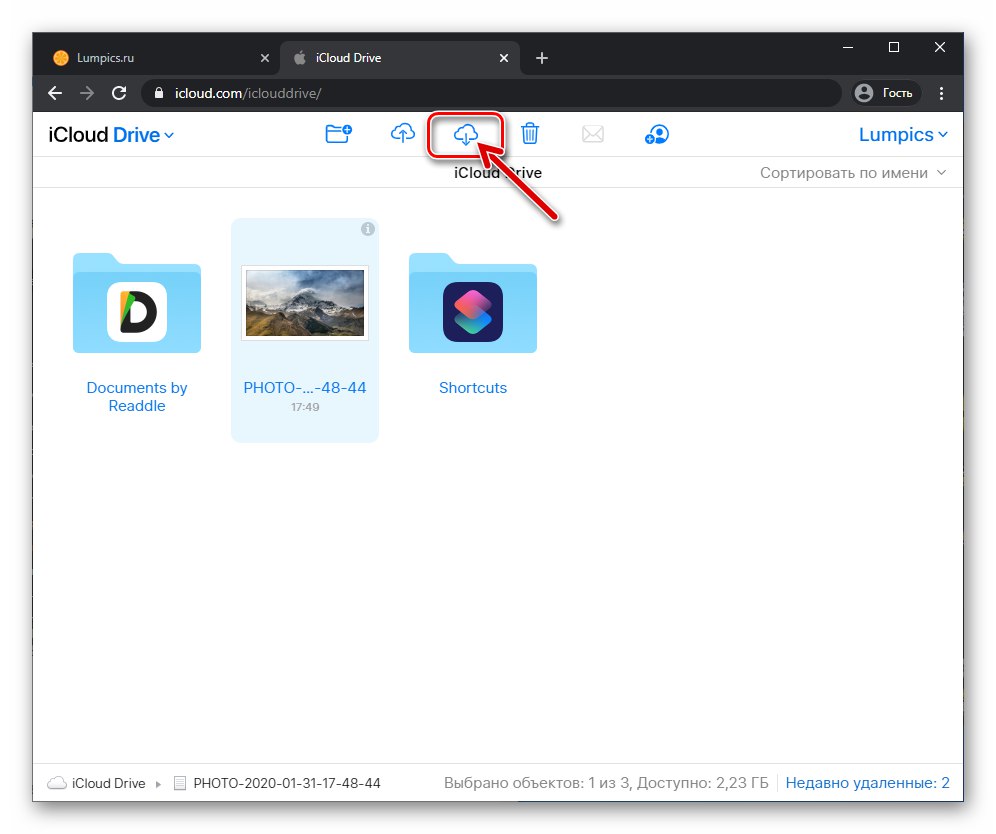Open the Недавно удаленные link

[x=867, y=783]
